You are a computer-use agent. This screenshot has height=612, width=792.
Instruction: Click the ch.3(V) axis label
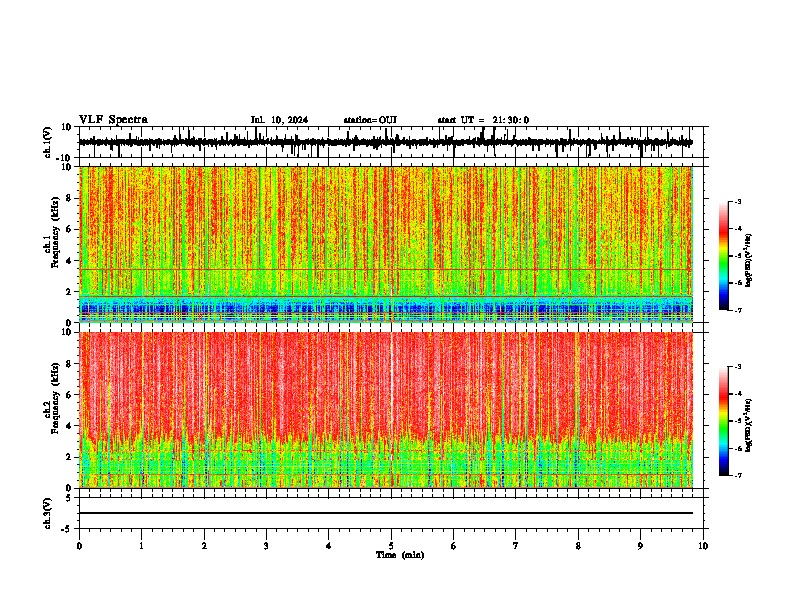[48, 513]
